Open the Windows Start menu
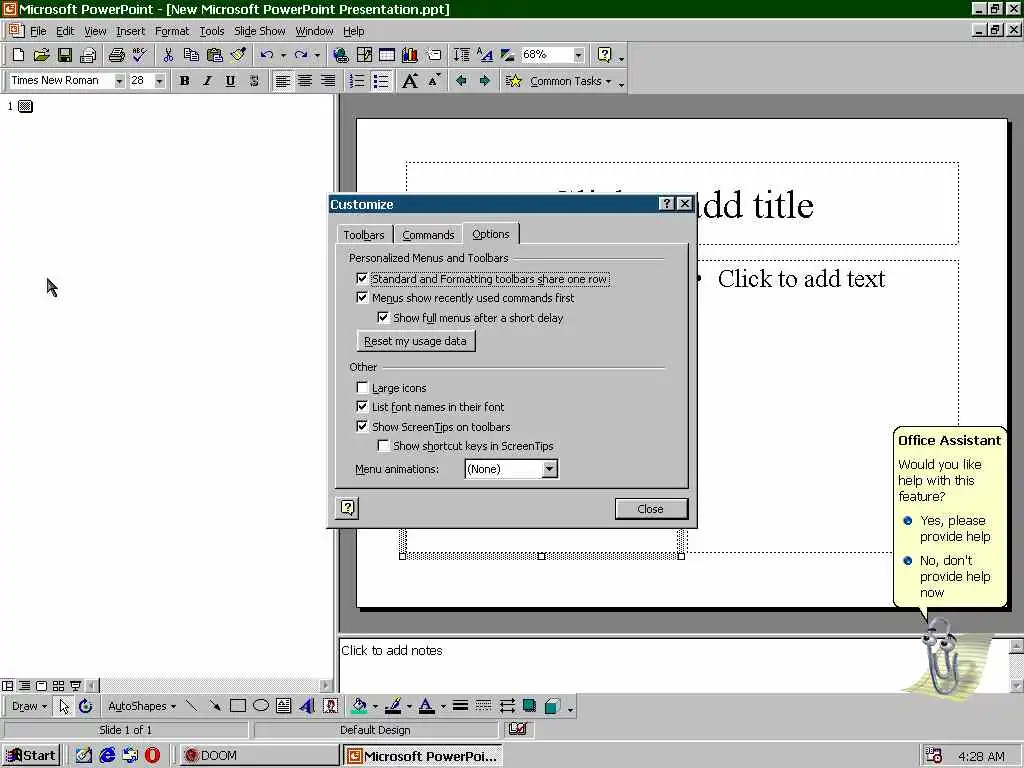 click(31, 756)
